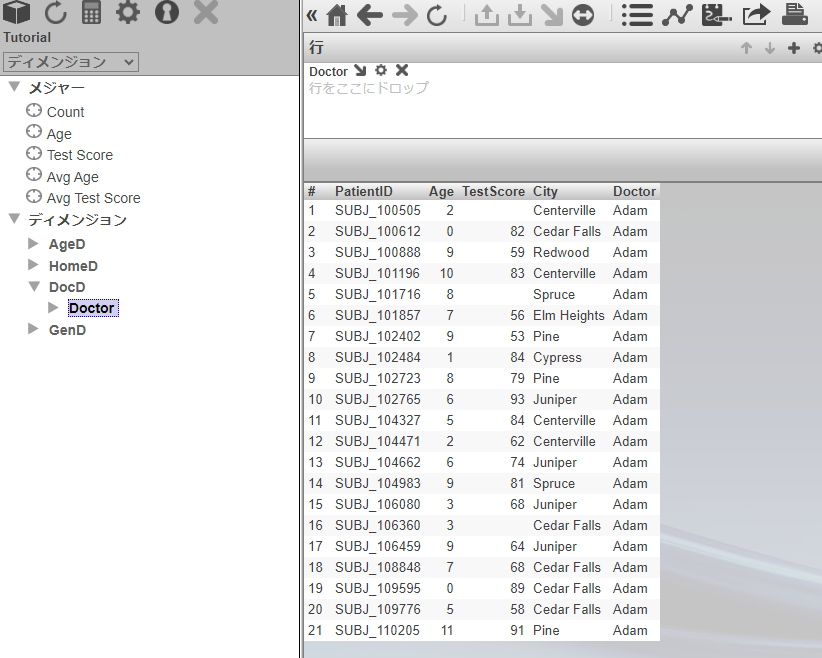This screenshot has height=658, width=822.
Task: Open Doctor row item gear options
Action: pos(381,70)
